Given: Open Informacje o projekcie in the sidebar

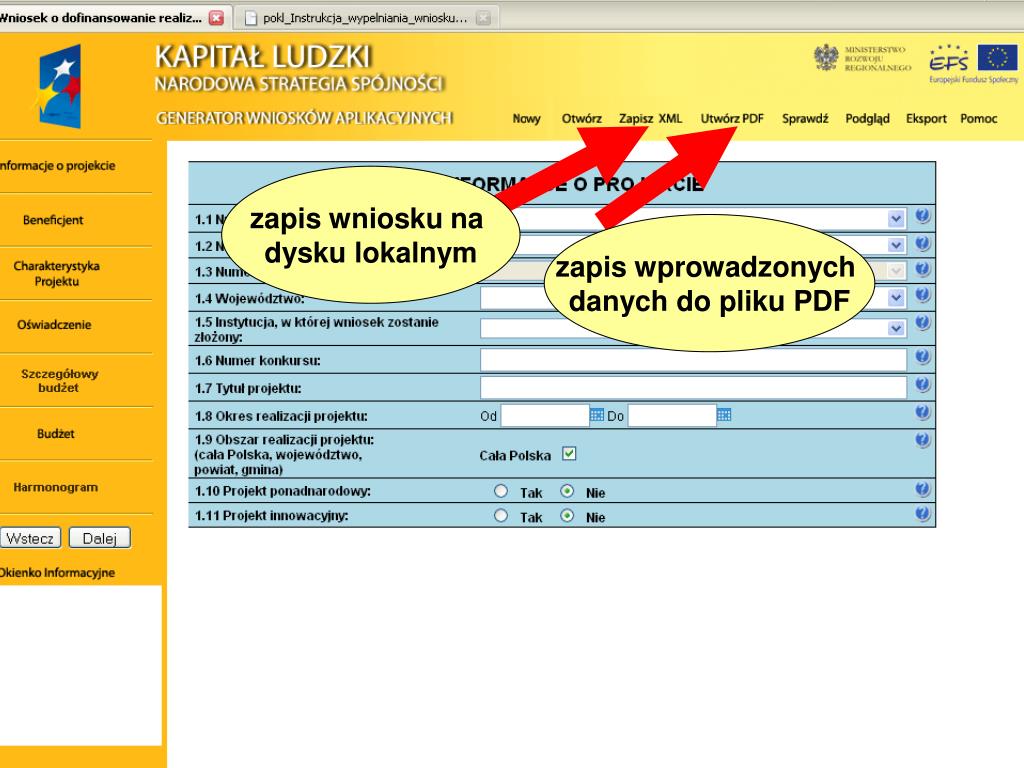Looking at the screenshot, I should [x=57, y=166].
